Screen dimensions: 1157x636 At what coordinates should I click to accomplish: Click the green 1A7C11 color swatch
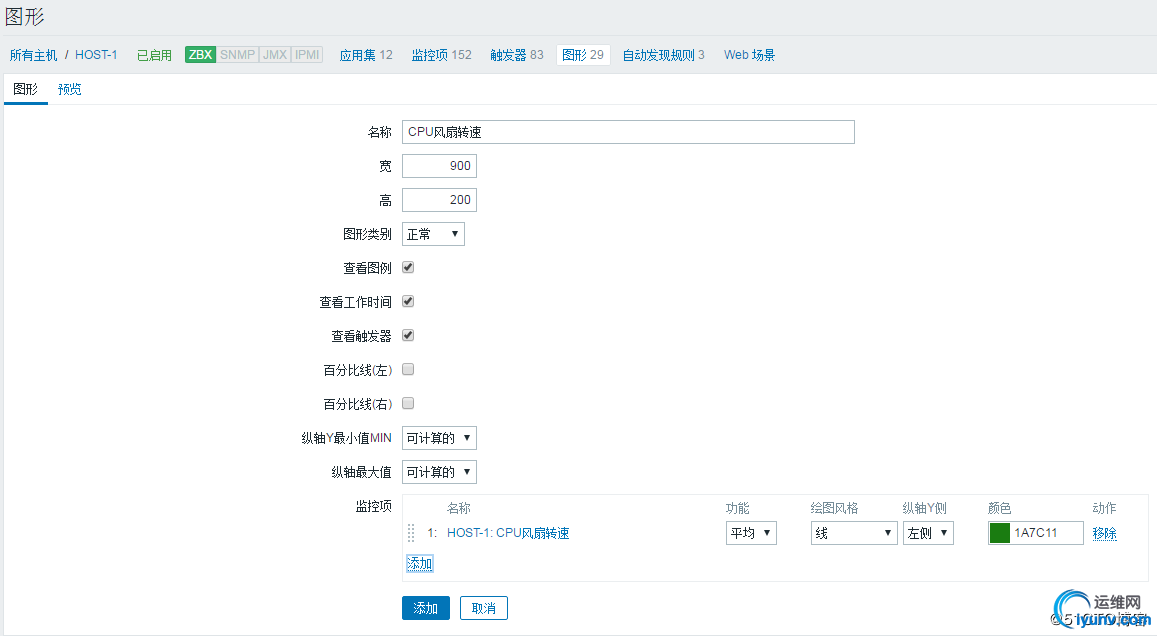(x=998, y=533)
